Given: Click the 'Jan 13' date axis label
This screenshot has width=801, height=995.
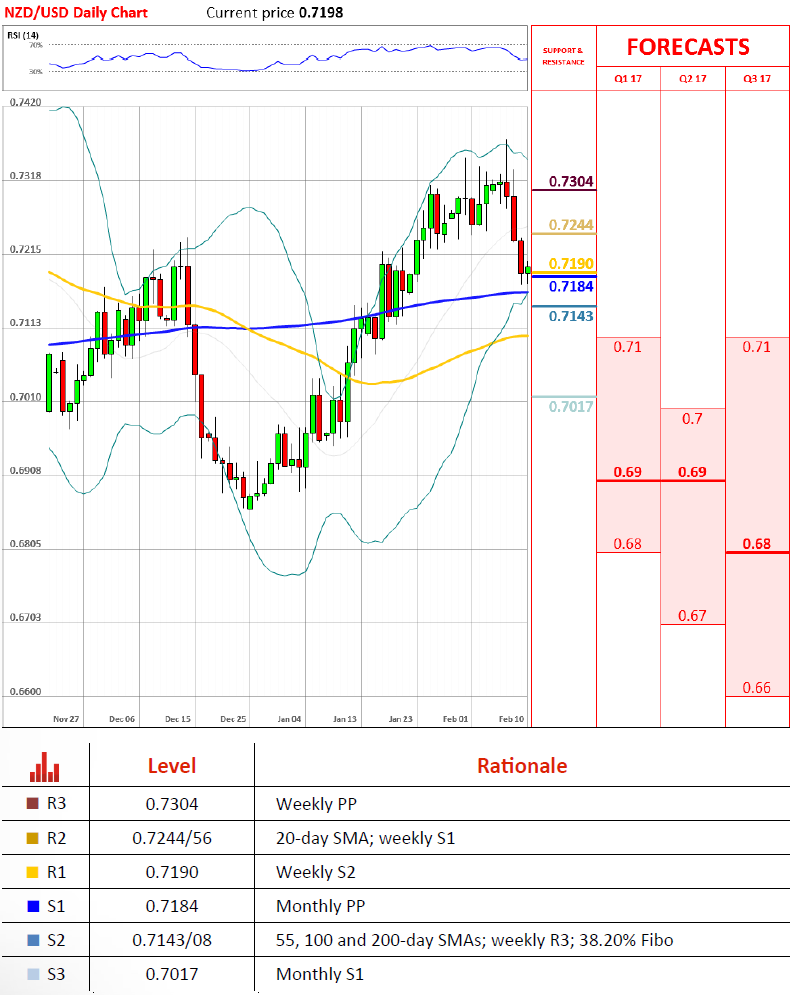Looking at the screenshot, I should [x=345, y=719].
